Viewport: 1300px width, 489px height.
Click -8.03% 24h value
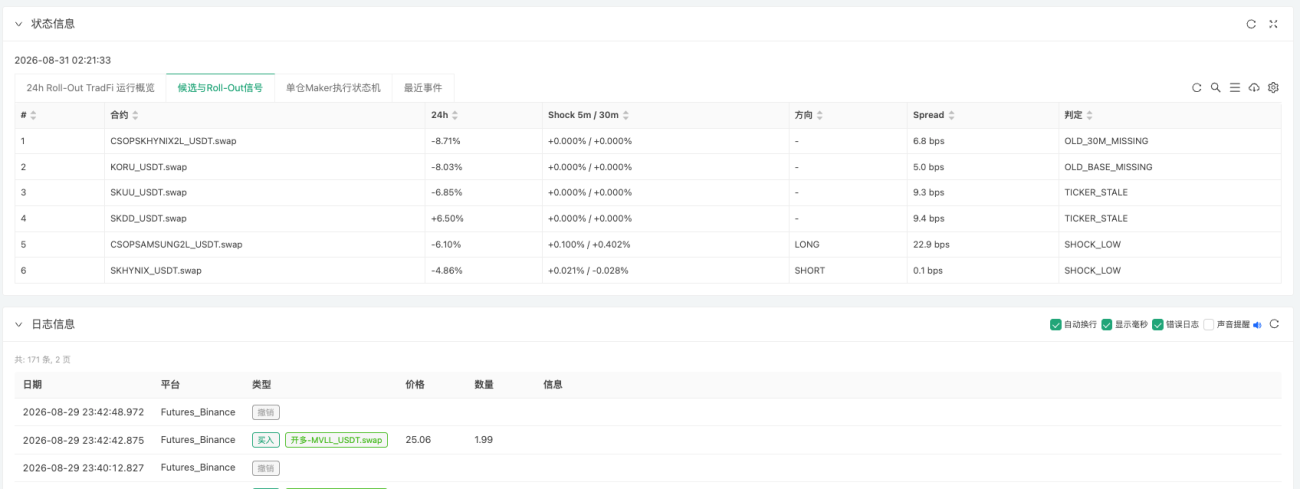click(x=445, y=167)
